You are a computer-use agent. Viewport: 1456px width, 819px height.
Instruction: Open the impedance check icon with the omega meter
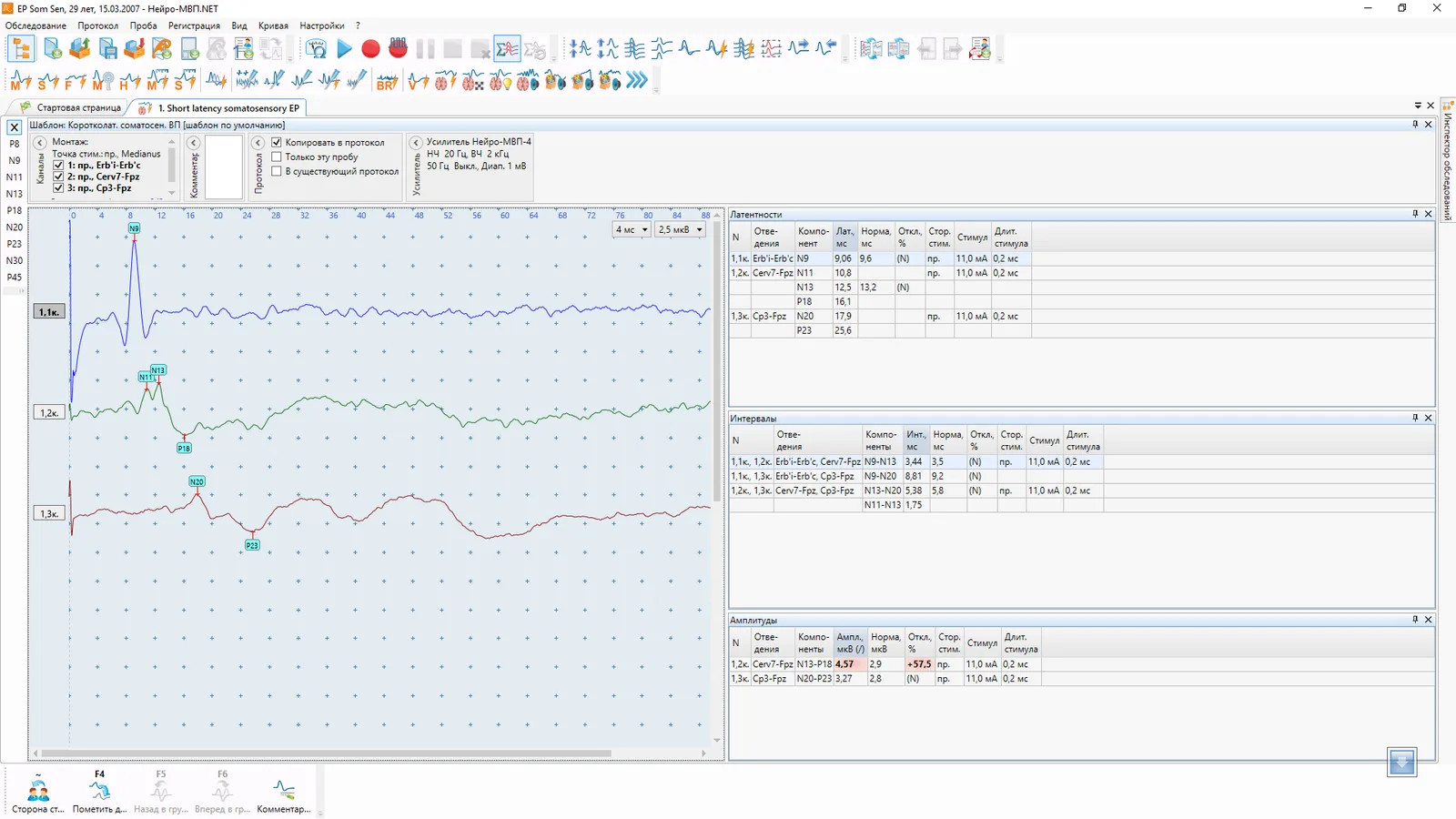[316, 49]
